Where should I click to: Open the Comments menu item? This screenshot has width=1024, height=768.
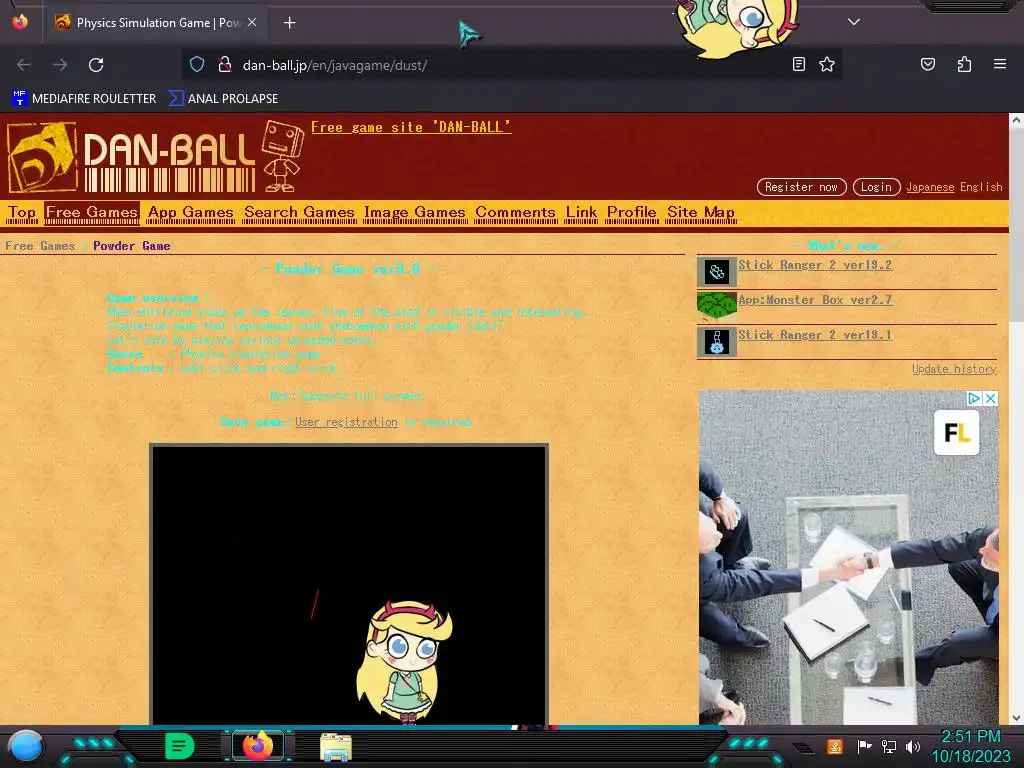515,212
